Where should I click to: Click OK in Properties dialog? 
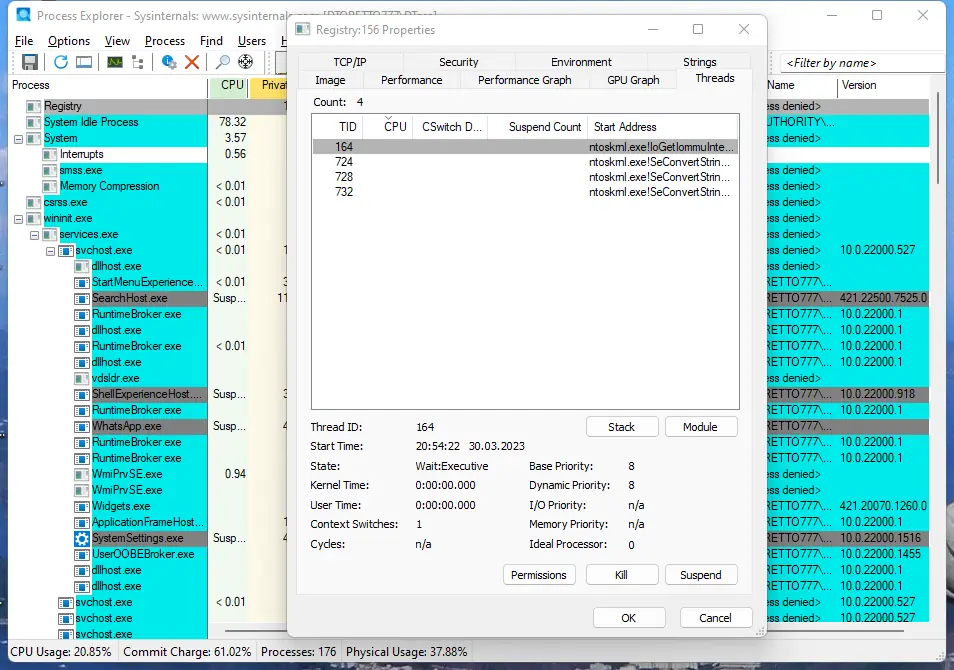click(x=629, y=618)
